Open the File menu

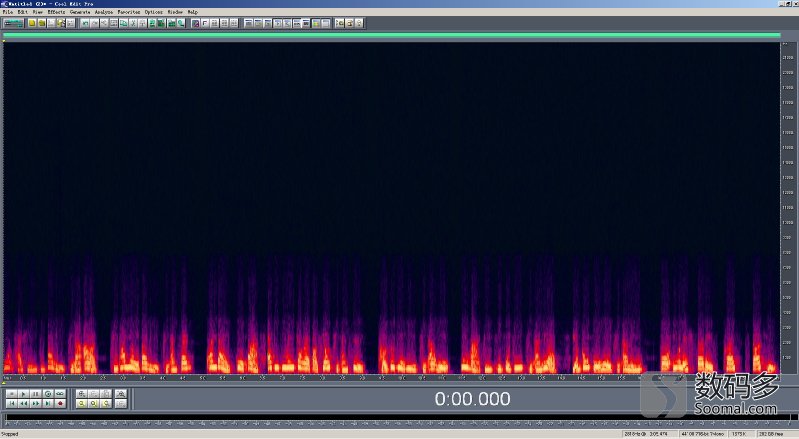pos(7,12)
